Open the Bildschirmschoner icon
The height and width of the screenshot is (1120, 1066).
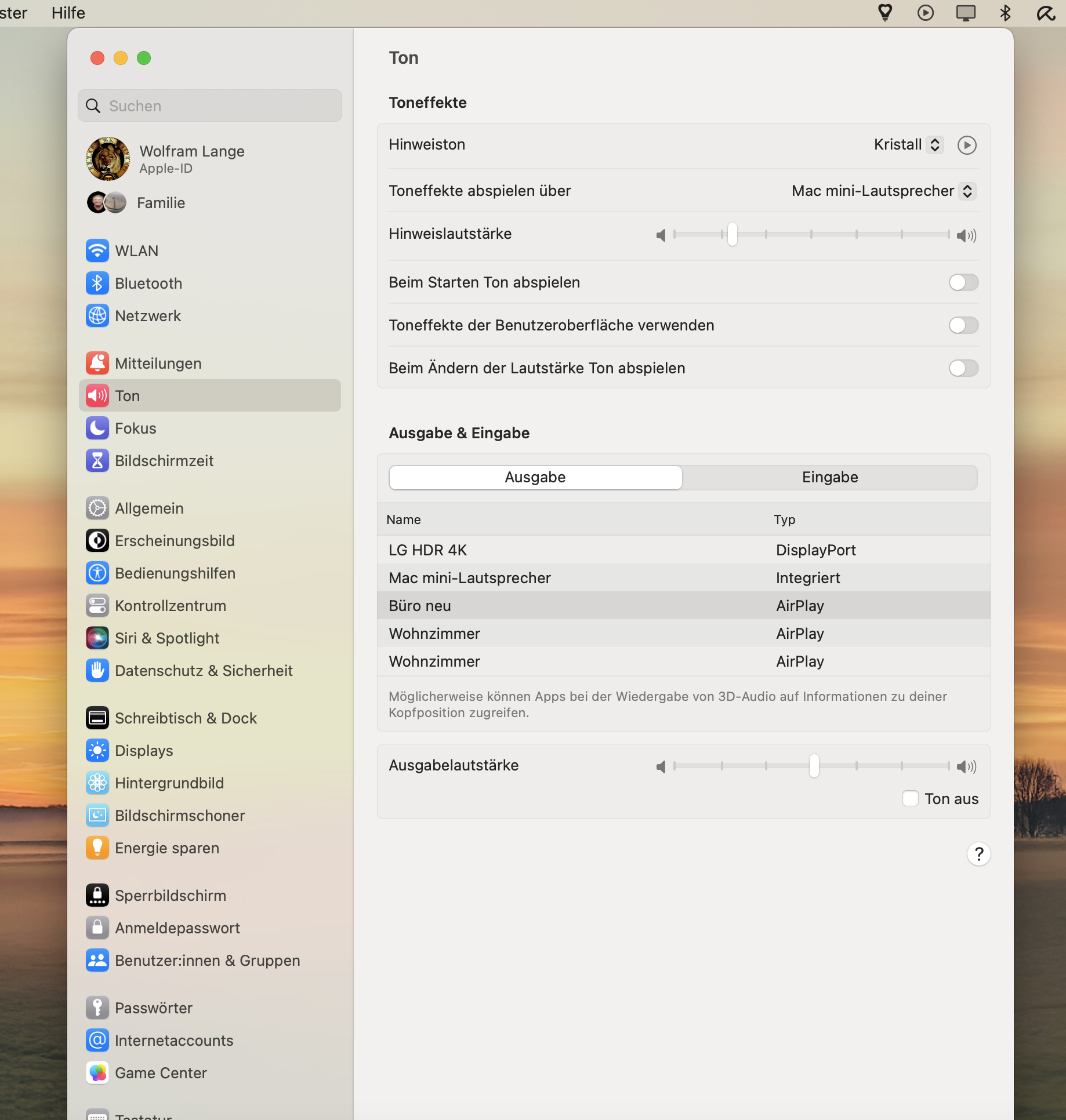(97, 815)
